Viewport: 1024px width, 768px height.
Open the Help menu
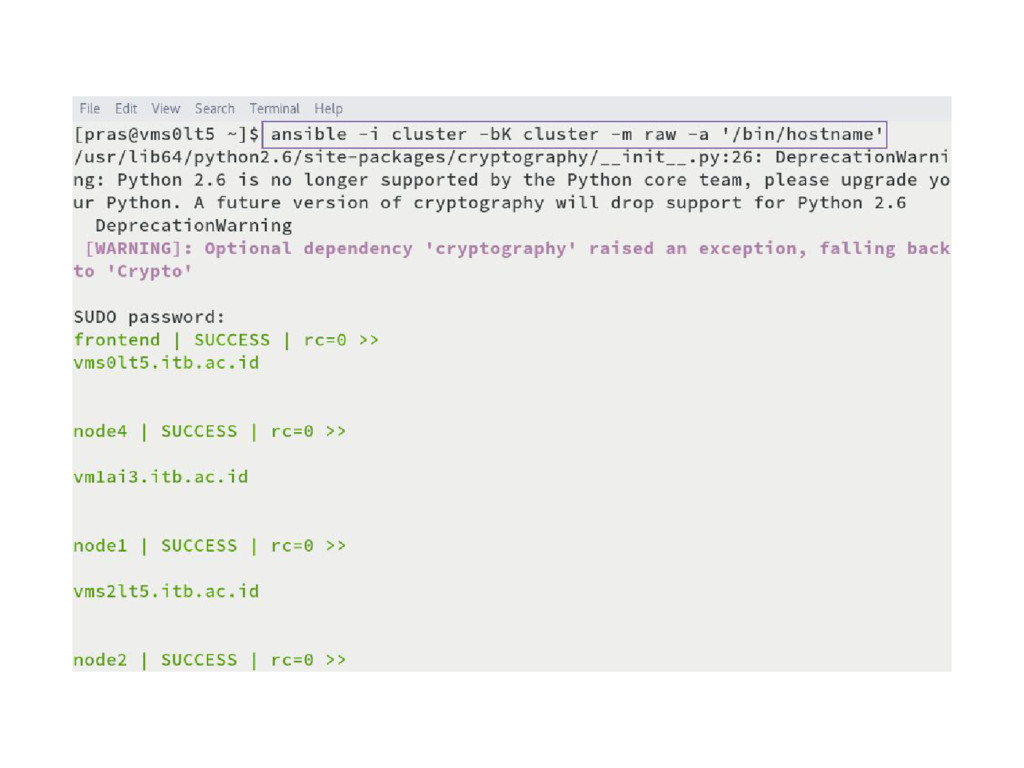coord(328,108)
